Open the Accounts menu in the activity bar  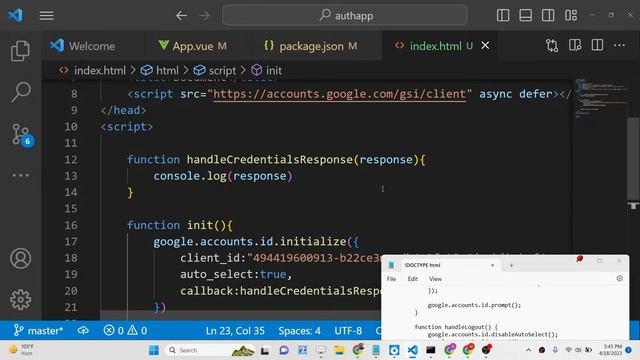tap(20, 258)
